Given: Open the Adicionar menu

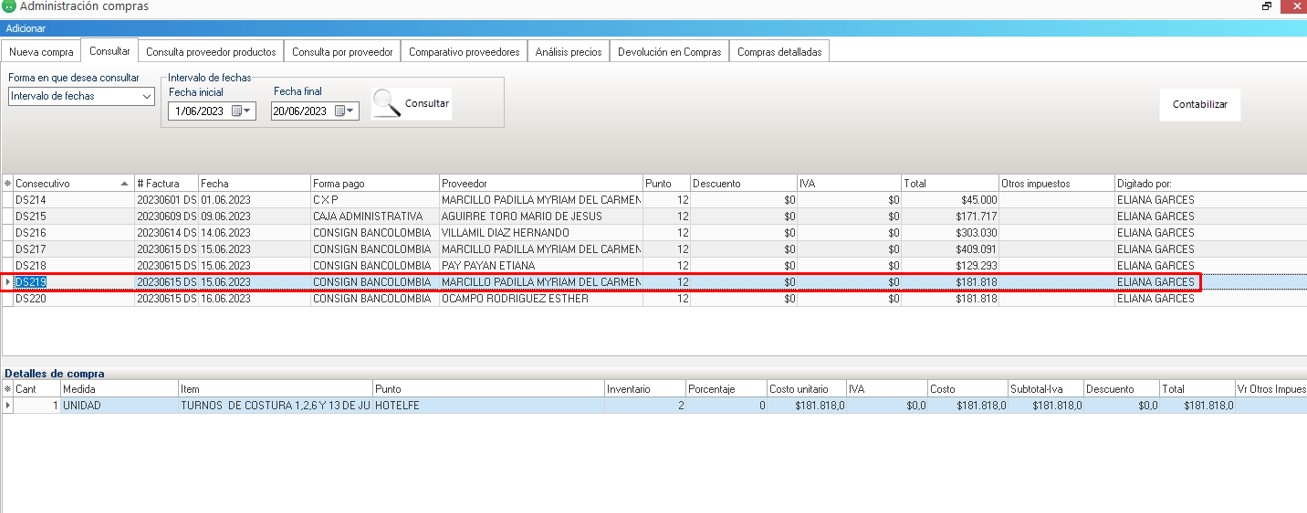Looking at the screenshot, I should click(25, 28).
